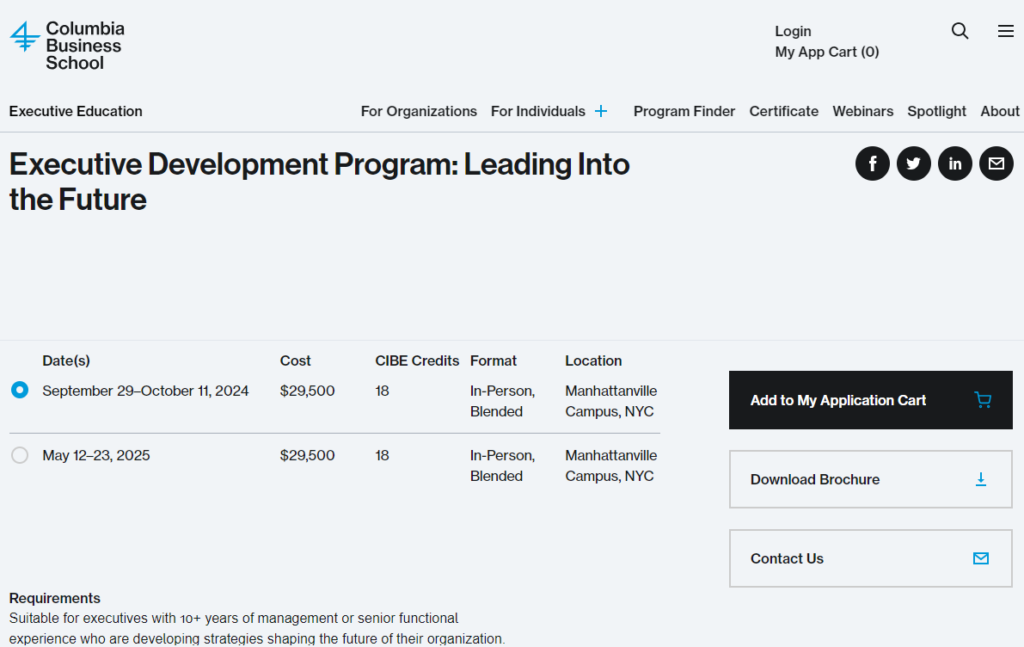Click the Requirements heading
The image size is (1024, 647).
pyautogui.click(x=55, y=598)
